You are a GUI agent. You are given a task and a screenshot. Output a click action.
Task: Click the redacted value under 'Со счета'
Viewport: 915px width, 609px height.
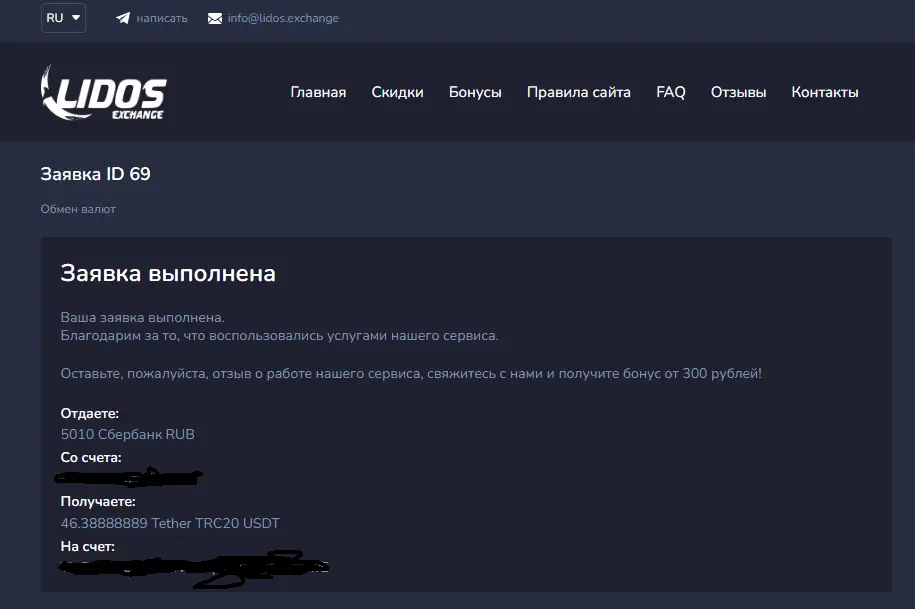click(x=132, y=478)
